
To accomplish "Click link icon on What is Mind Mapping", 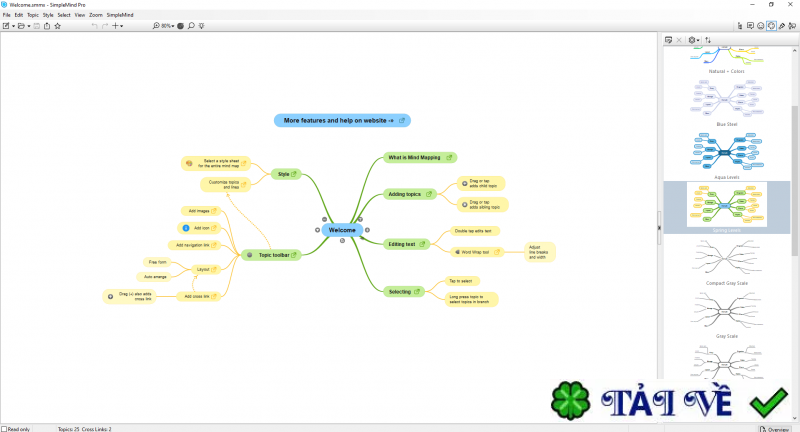I will pyautogui.click(x=449, y=158).
